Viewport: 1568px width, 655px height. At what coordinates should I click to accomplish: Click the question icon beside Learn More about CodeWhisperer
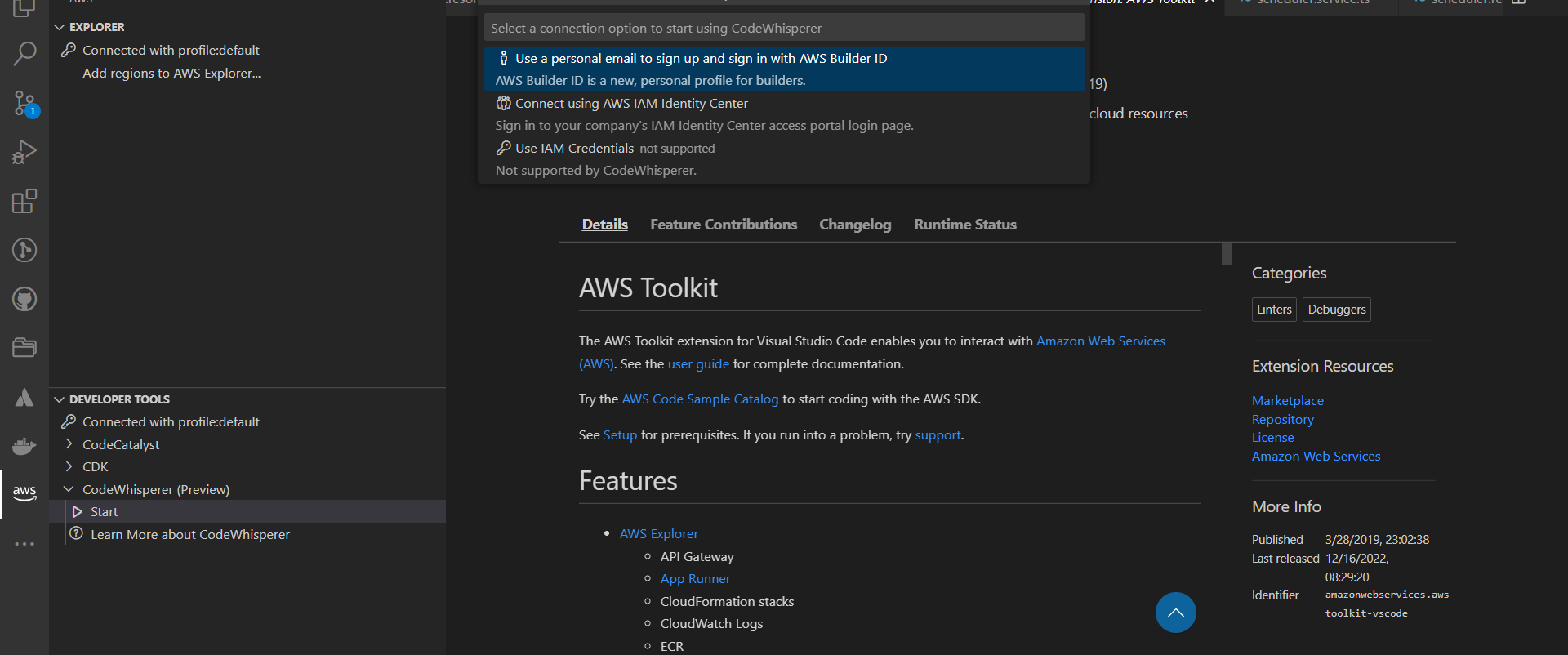click(x=77, y=533)
